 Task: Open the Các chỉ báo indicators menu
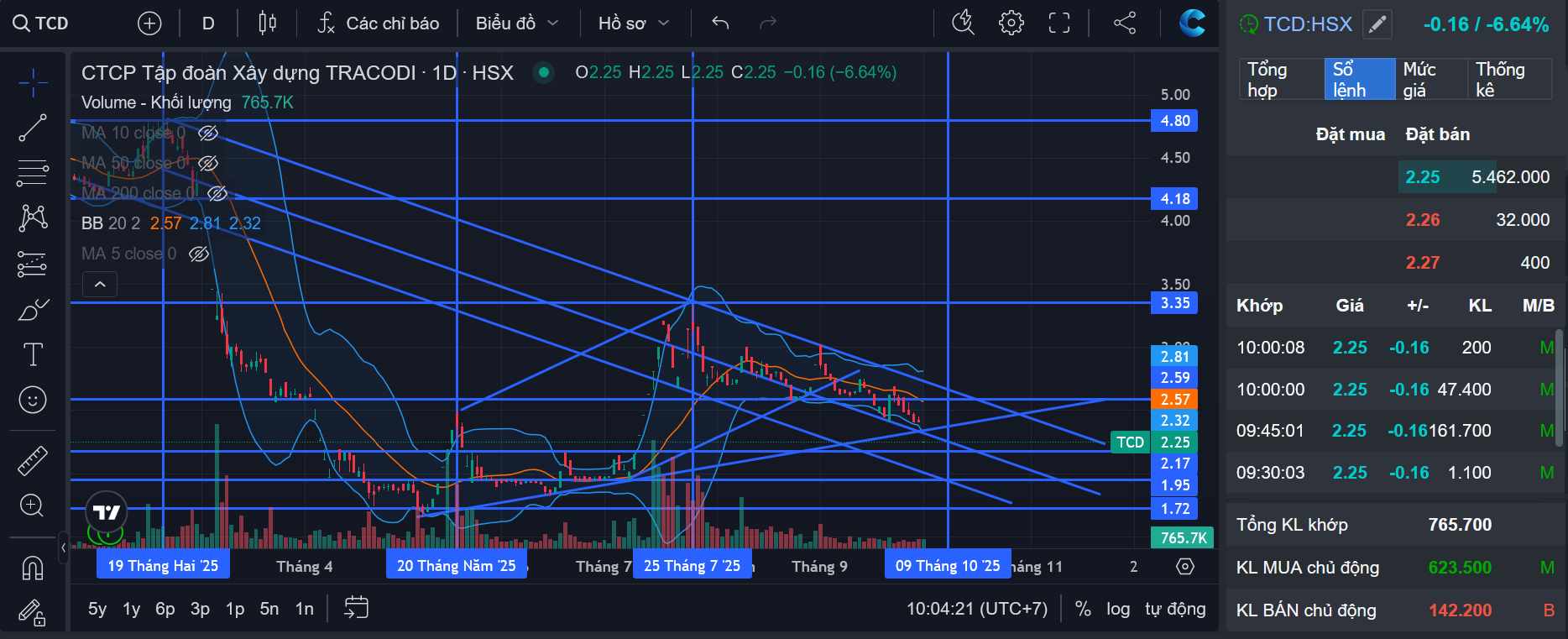coord(379,24)
